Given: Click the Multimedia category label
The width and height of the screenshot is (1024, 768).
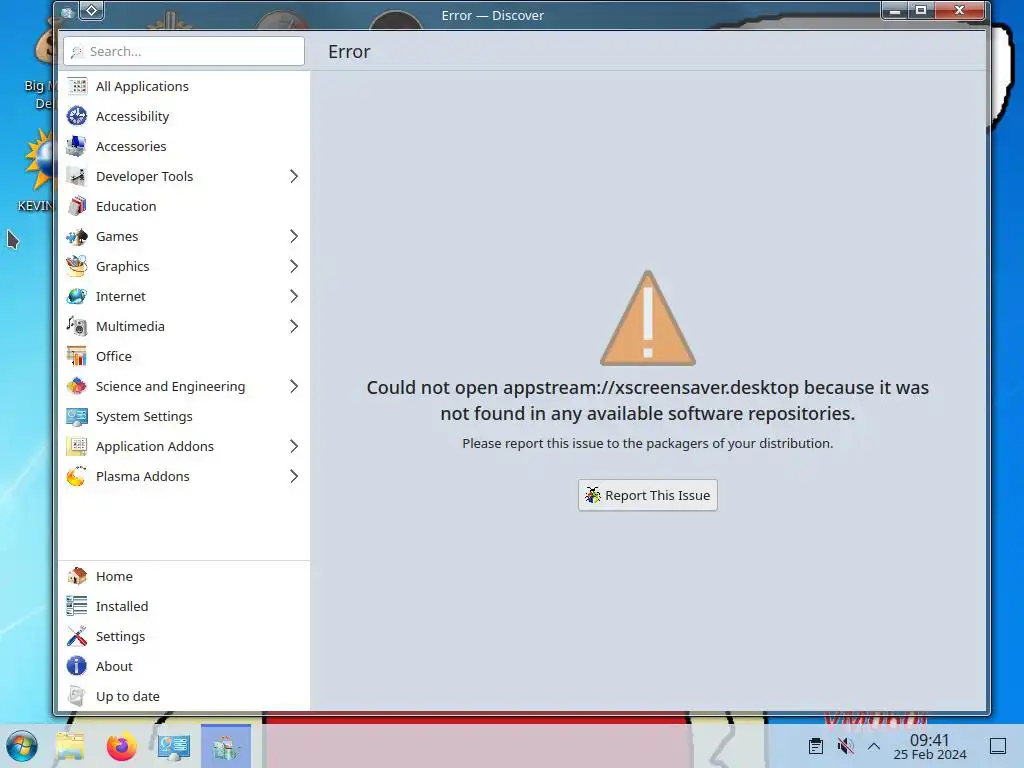Looking at the screenshot, I should click(130, 327).
